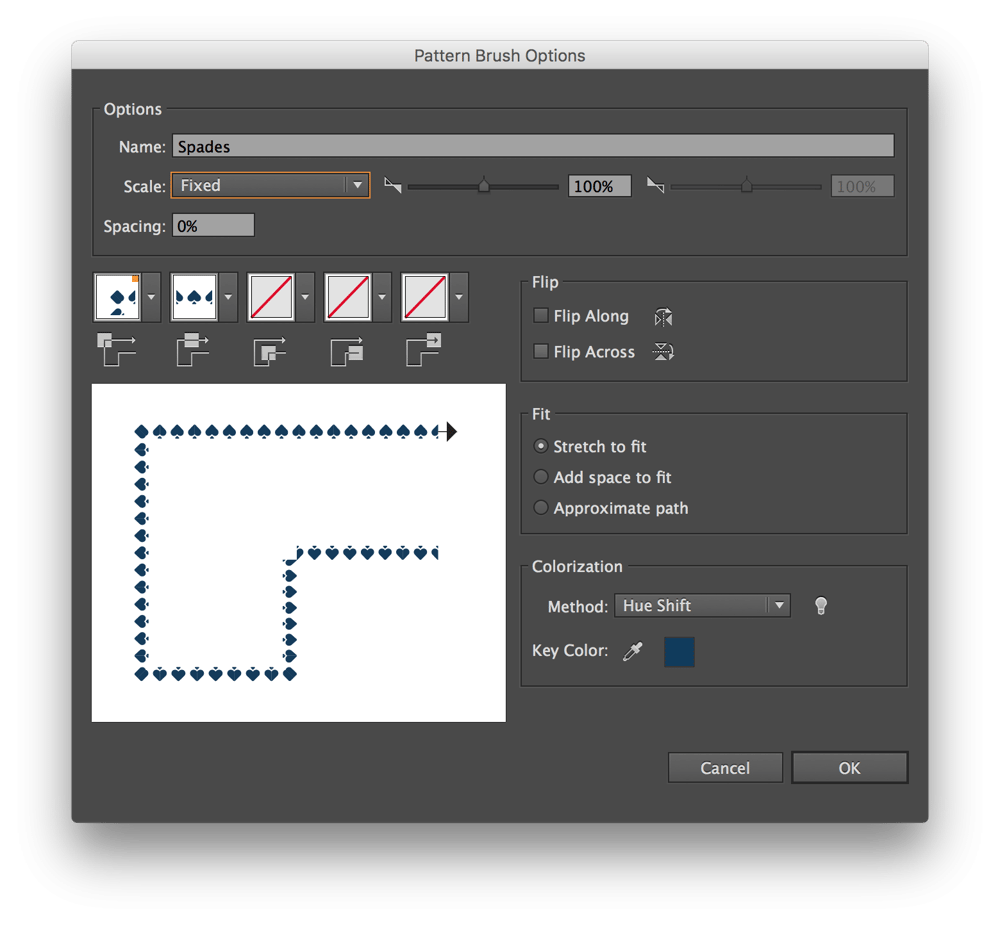This screenshot has width=1000, height=925.
Task: Click the Flip Across mirror icon
Action: tap(663, 352)
